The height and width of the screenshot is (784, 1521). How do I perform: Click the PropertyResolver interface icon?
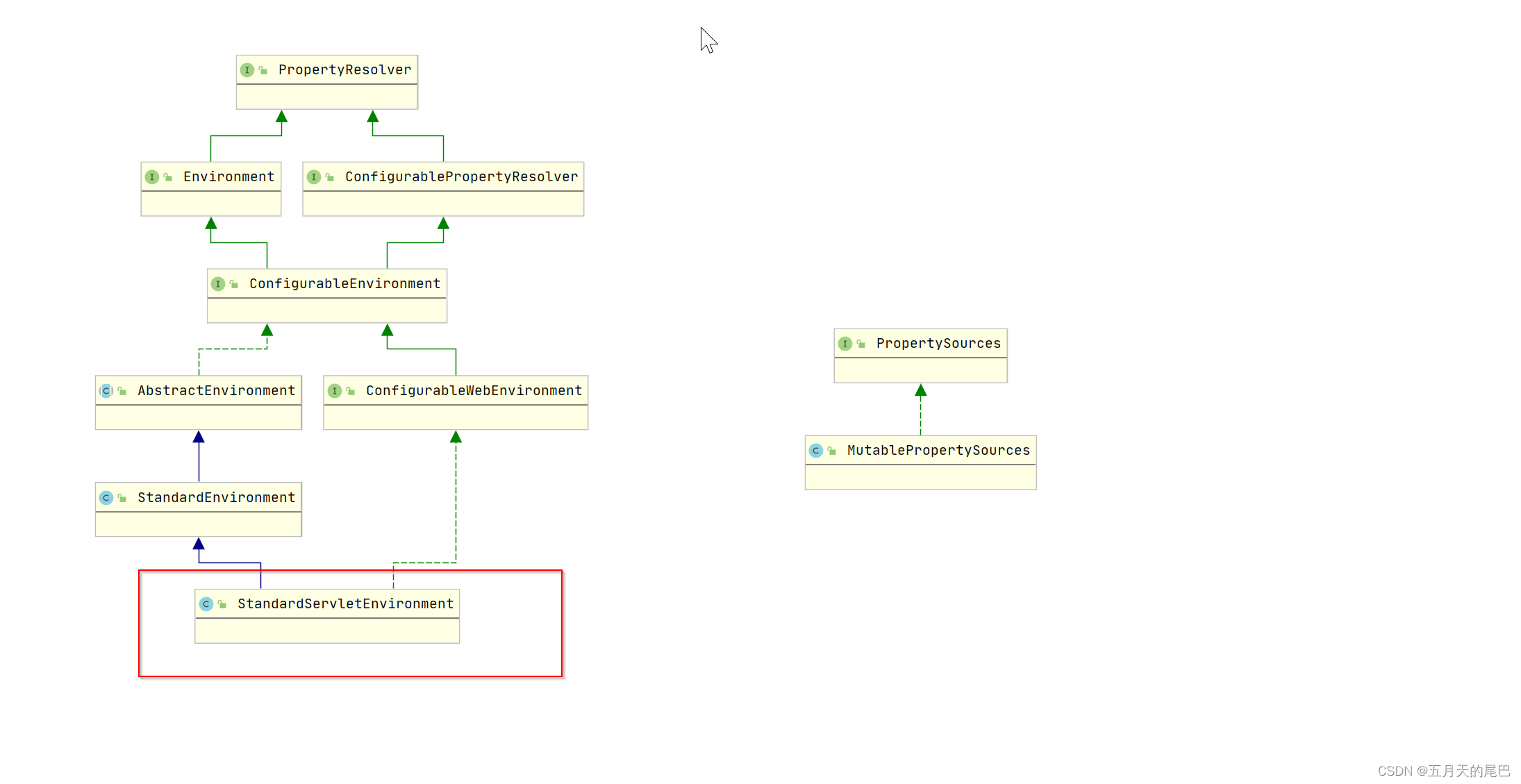click(247, 70)
